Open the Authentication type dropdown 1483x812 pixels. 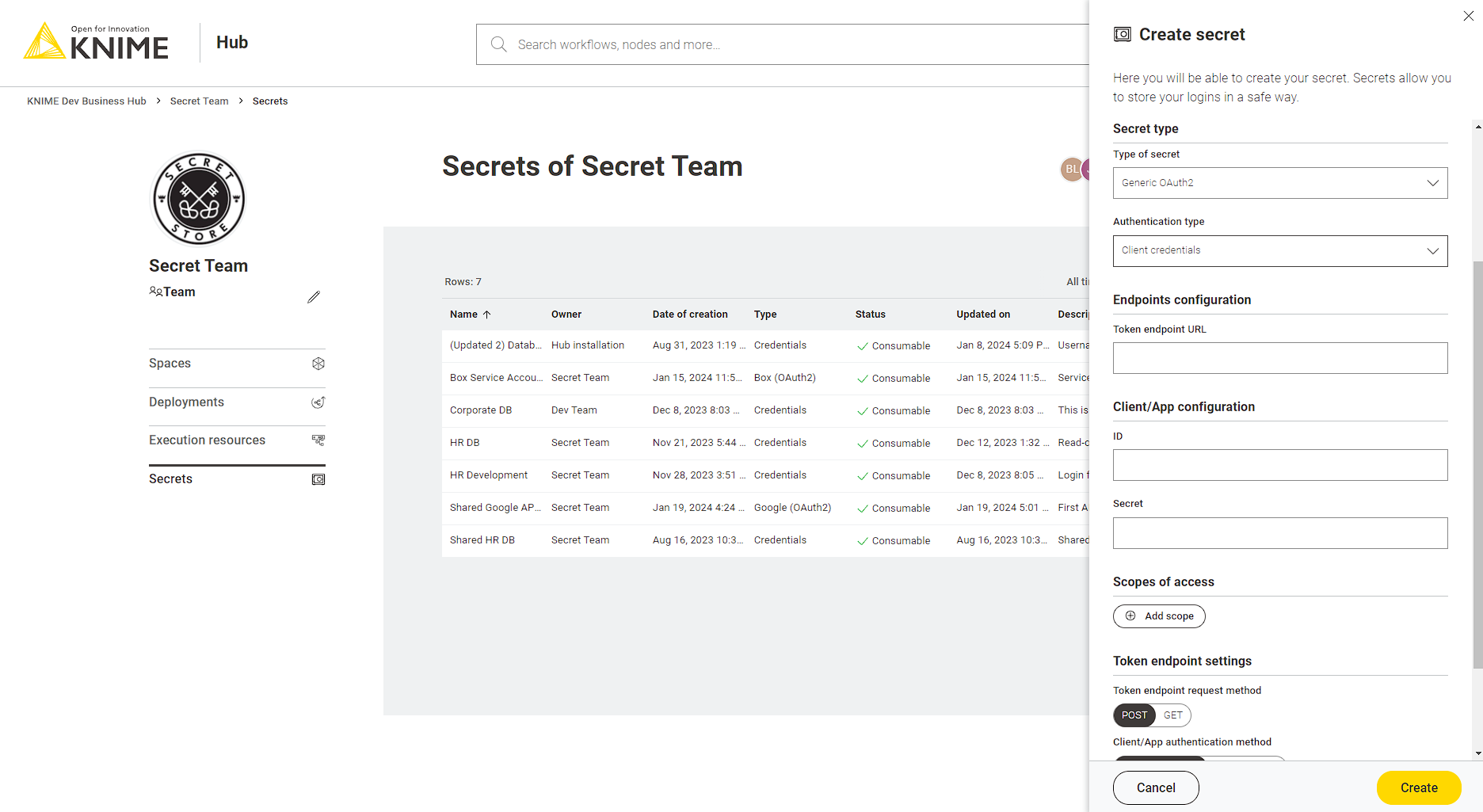(x=1280, y=250)
